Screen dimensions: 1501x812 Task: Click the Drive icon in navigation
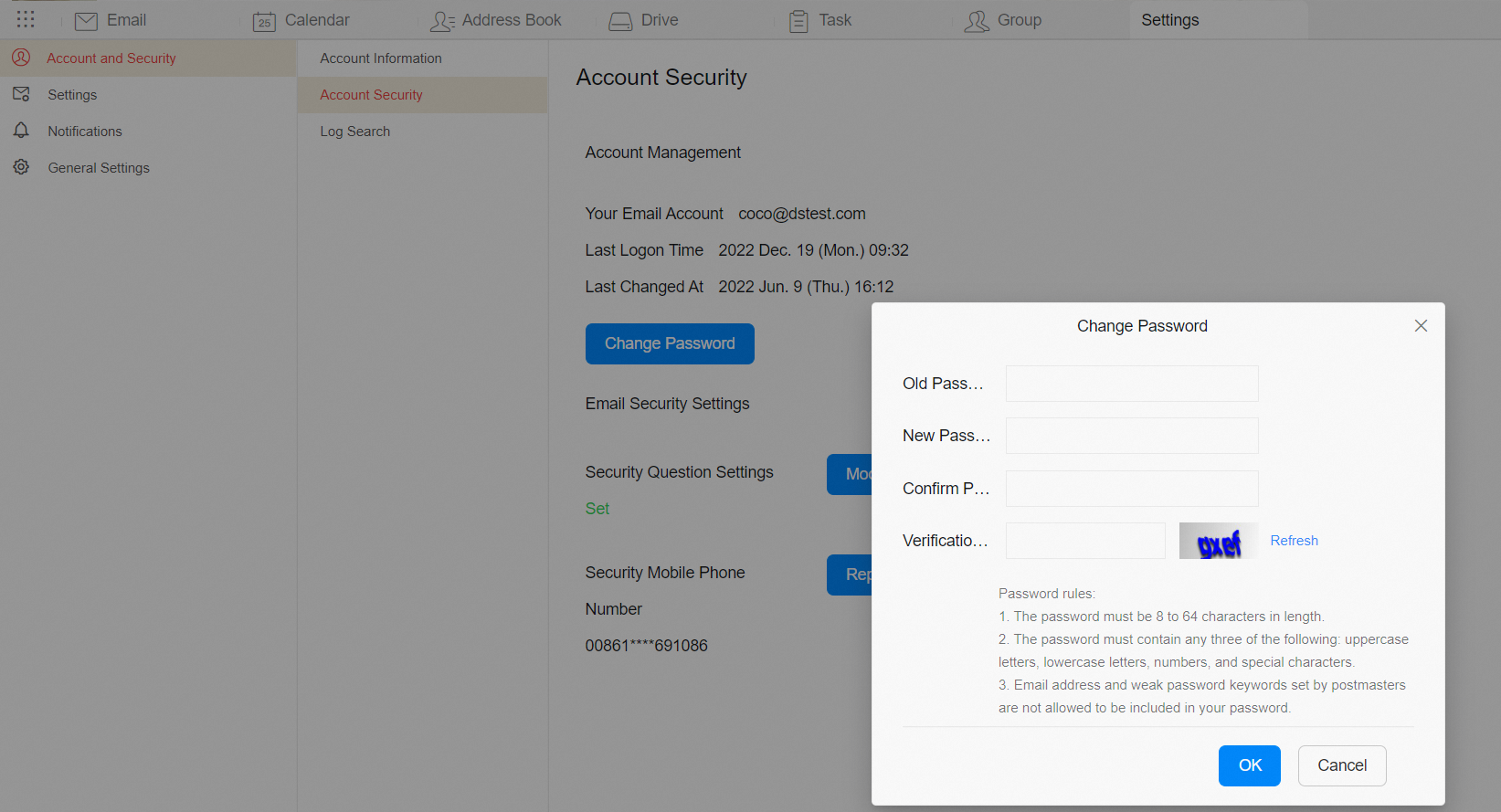tap(620, 21)
